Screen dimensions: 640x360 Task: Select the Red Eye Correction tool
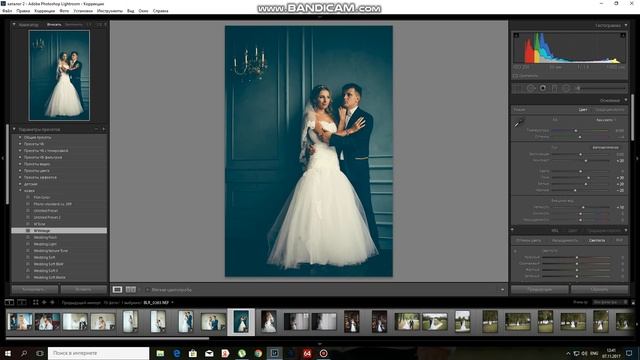tap(542, 88)
